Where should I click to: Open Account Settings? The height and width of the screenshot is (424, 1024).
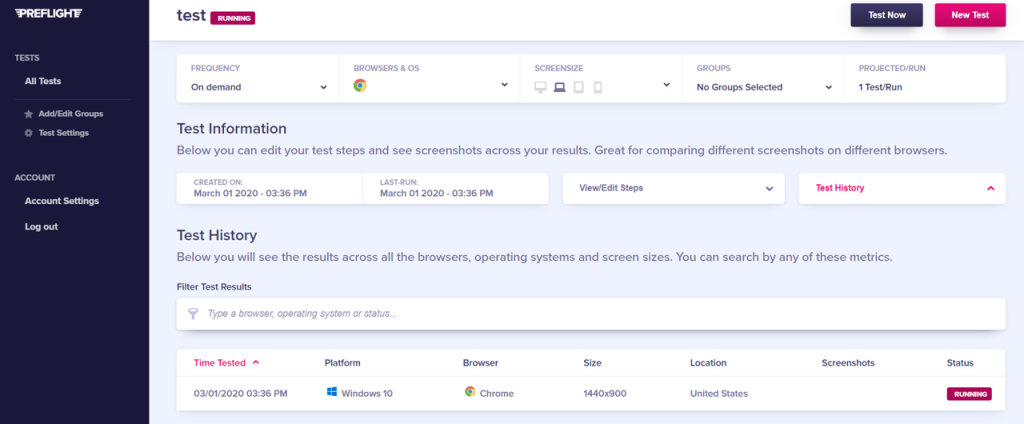pos(61,201)
